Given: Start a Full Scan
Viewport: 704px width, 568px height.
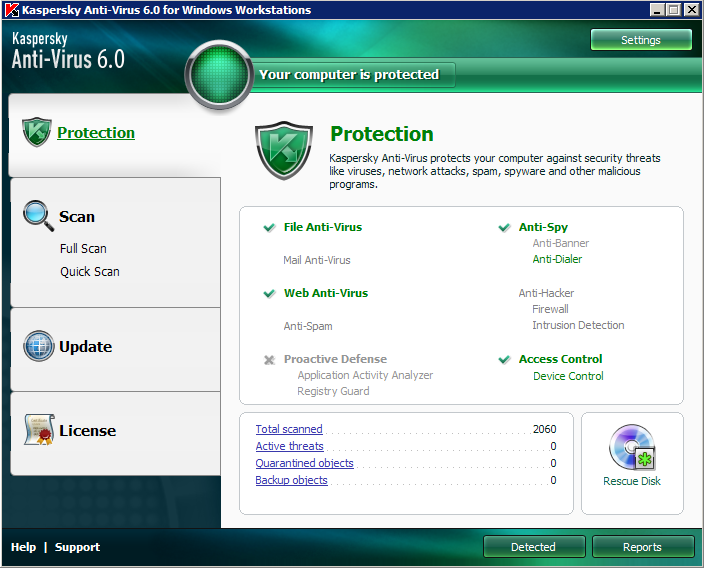Looking at the screenshot, I should tap(83, 248).
